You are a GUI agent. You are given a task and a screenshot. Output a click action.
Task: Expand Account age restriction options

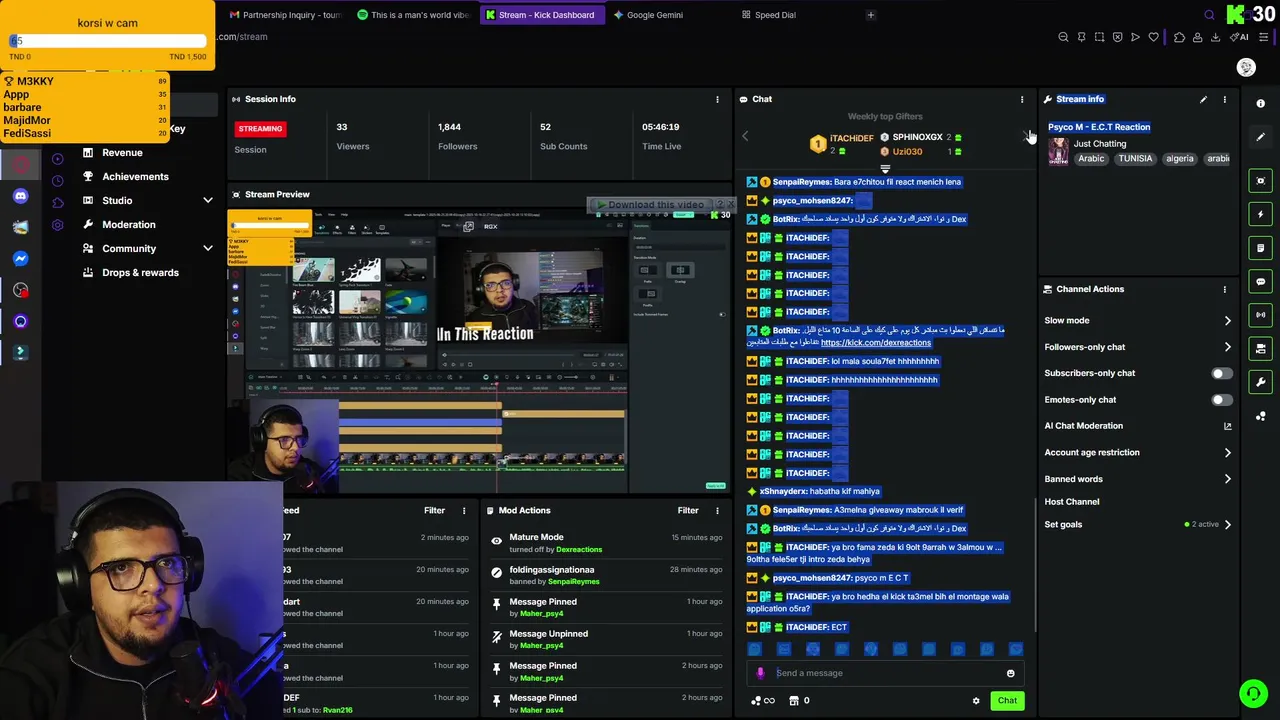point(1228,453)
